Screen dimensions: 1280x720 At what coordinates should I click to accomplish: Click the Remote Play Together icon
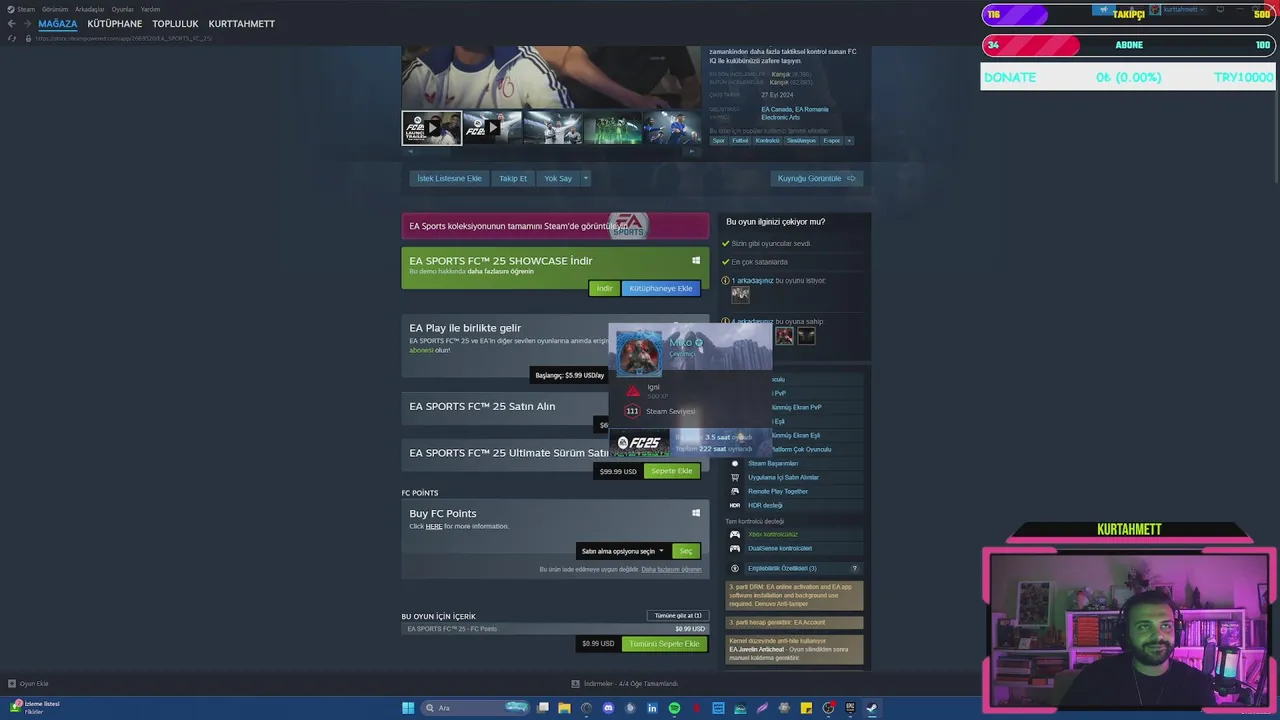735,491
